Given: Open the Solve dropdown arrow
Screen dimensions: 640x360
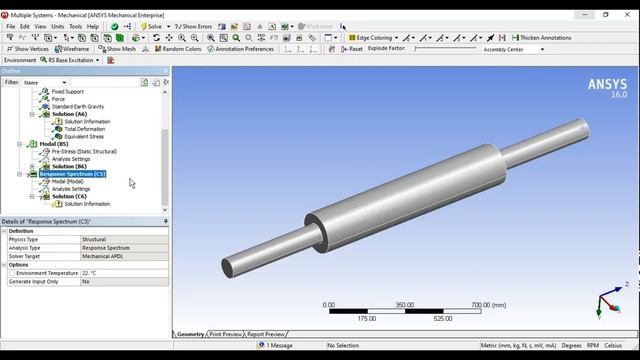Looking at the screenshot, I should coord(168,27).
